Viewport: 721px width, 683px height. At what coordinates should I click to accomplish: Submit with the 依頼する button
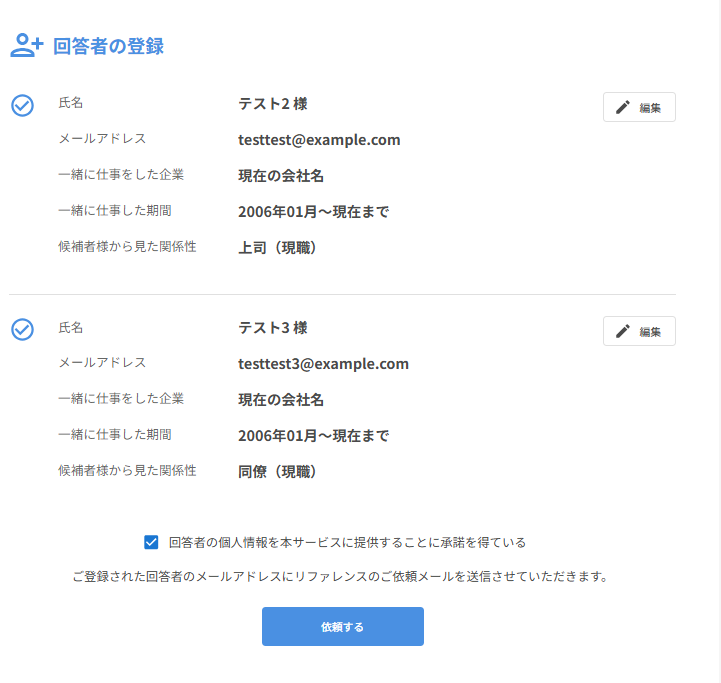pos(342,627)
